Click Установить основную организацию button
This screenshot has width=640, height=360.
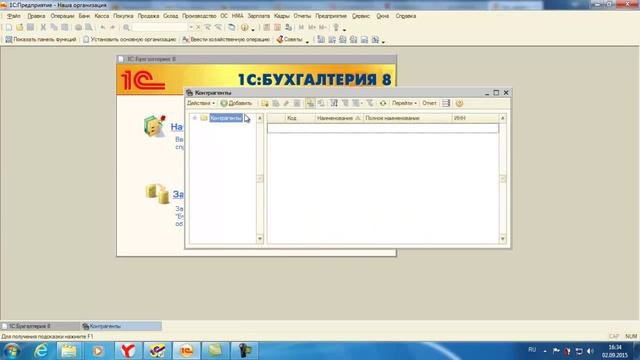coord(129,40)
